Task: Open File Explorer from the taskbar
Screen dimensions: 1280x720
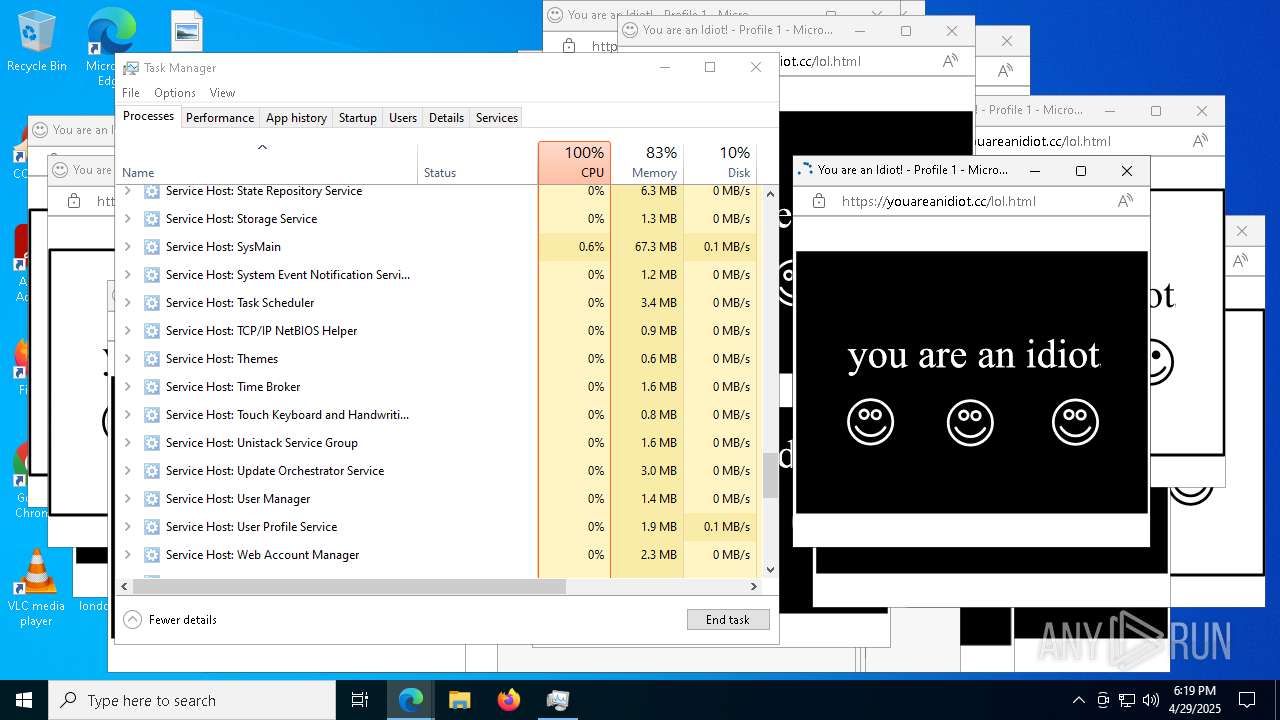Action: [459, 700]
